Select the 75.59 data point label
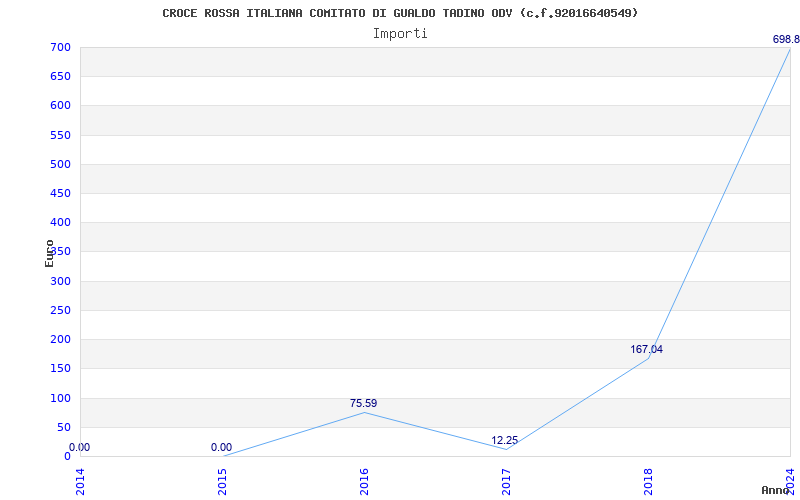Screen dimensions: 800x500 pyautogui.click(x=363, y=404)
